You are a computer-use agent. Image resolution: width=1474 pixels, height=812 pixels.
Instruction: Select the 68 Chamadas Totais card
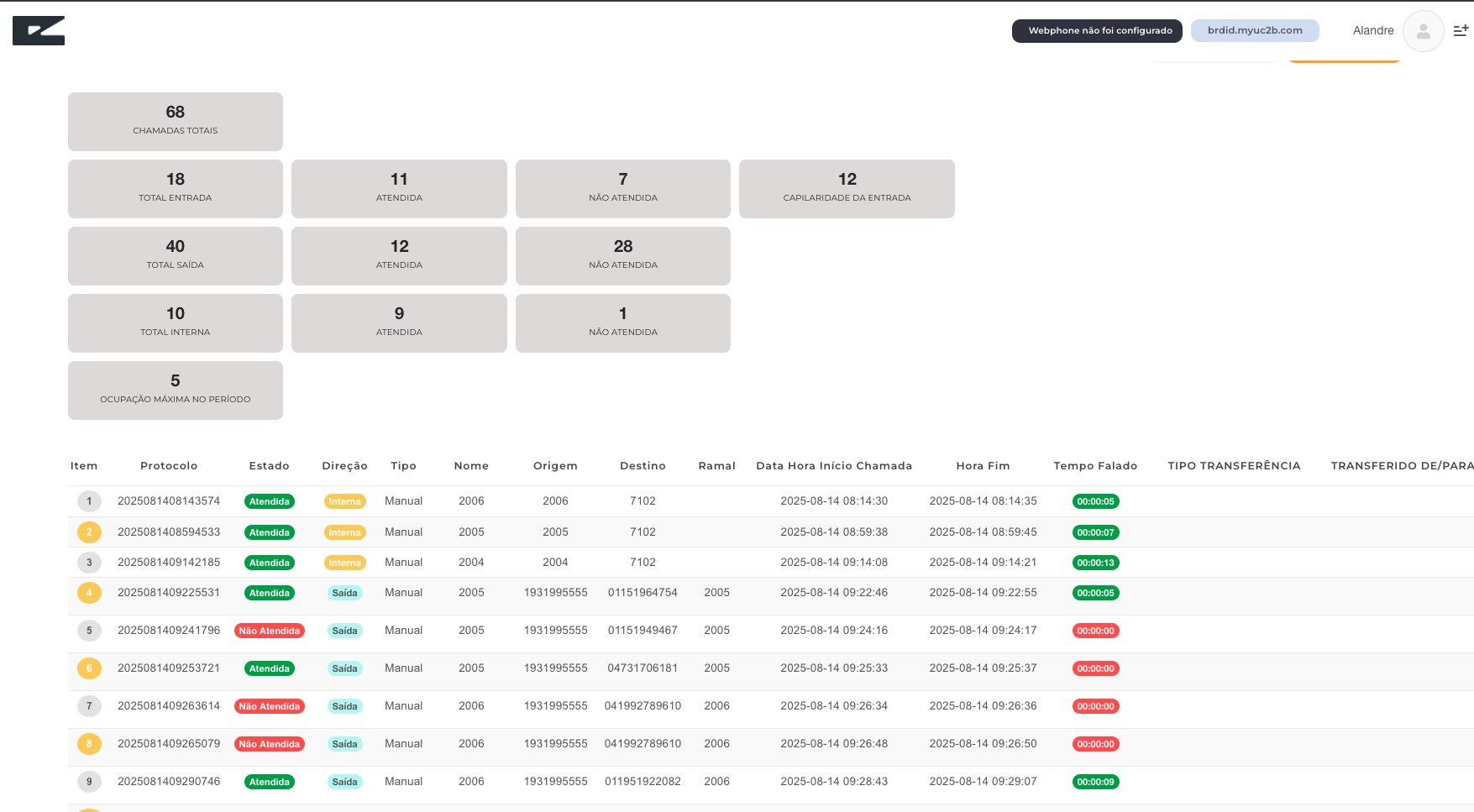click(x=176, y=122)
